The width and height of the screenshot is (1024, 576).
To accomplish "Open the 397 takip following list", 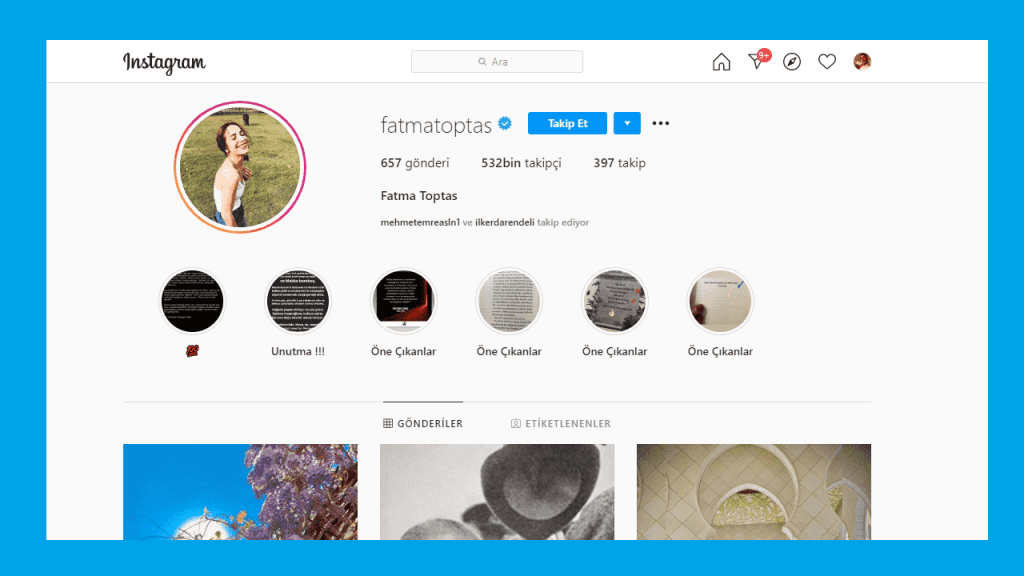I will pyautogui.click(x=619, y=163).
